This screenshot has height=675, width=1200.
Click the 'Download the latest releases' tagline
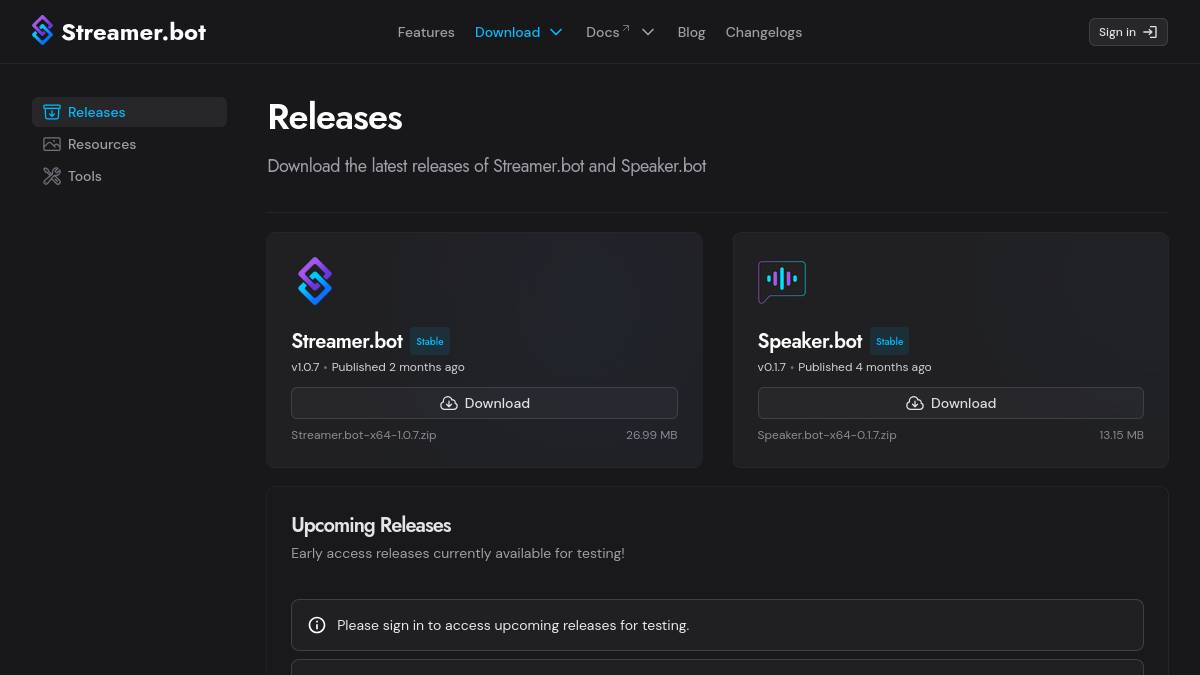pyautogui.click(x=487, y=166)
